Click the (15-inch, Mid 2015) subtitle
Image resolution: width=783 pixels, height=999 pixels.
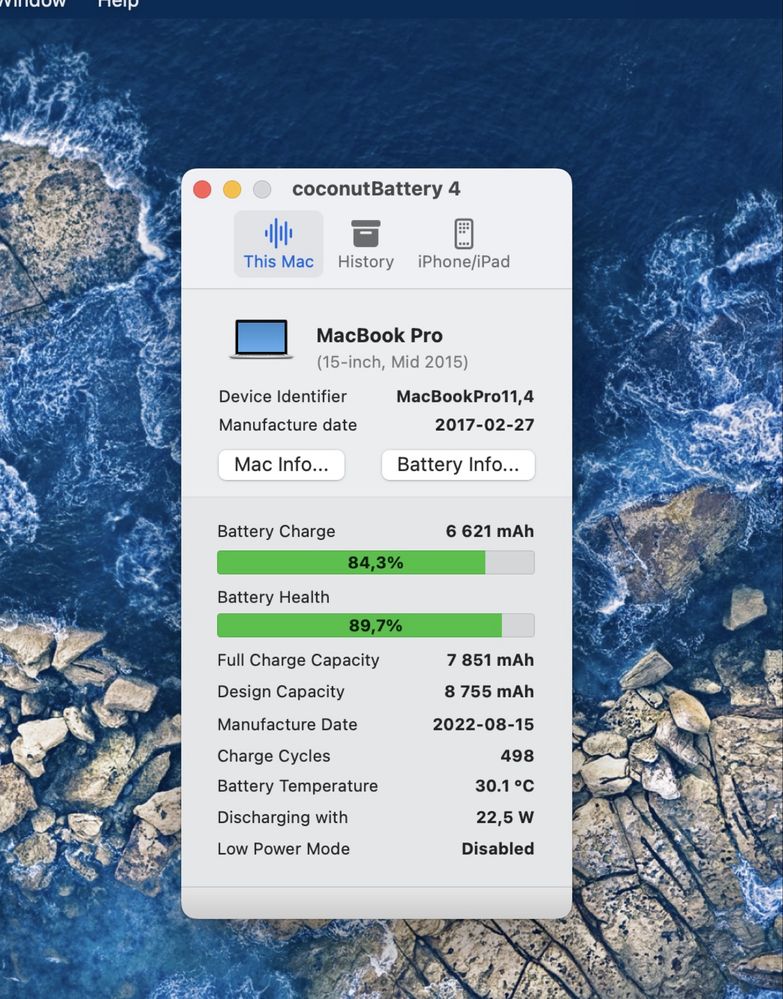pos(392,362)
